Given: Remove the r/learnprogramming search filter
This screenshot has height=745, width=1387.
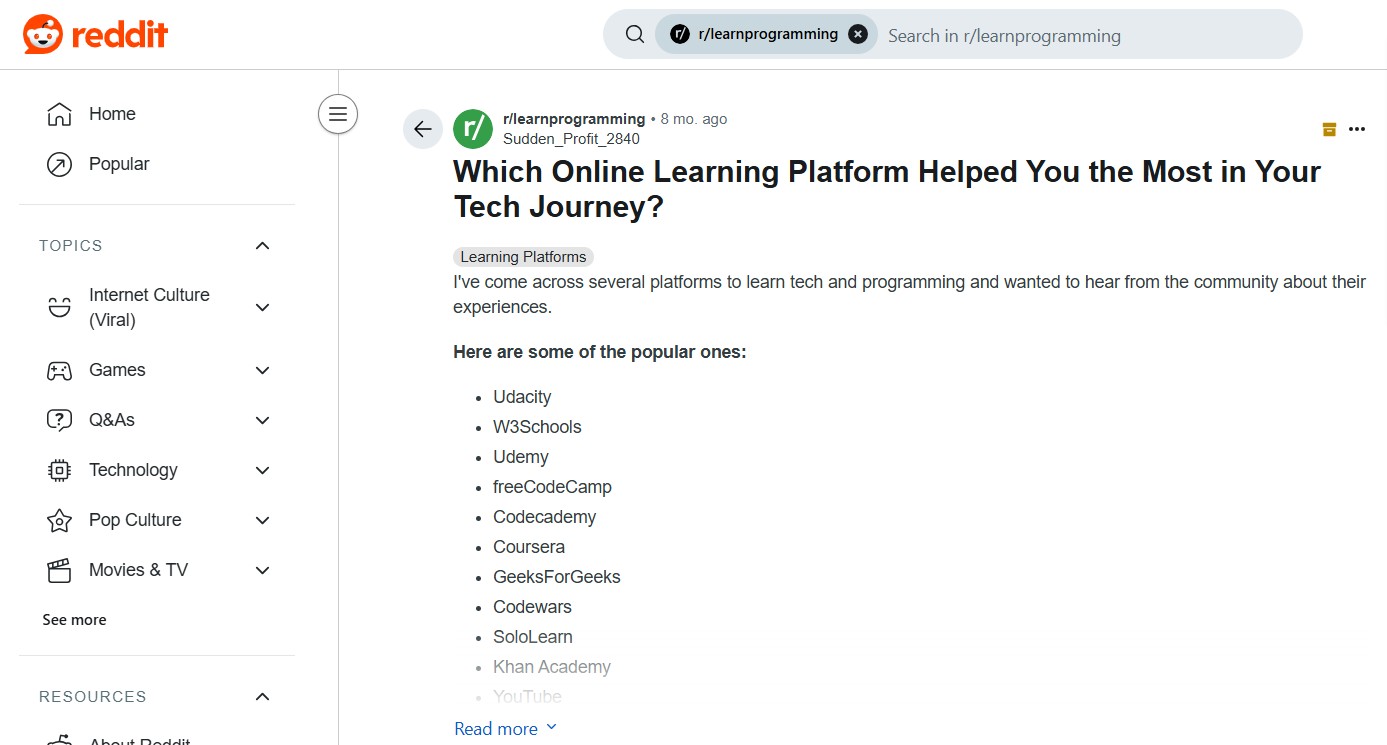Looking at the screenshot, I should click(858, 34).
